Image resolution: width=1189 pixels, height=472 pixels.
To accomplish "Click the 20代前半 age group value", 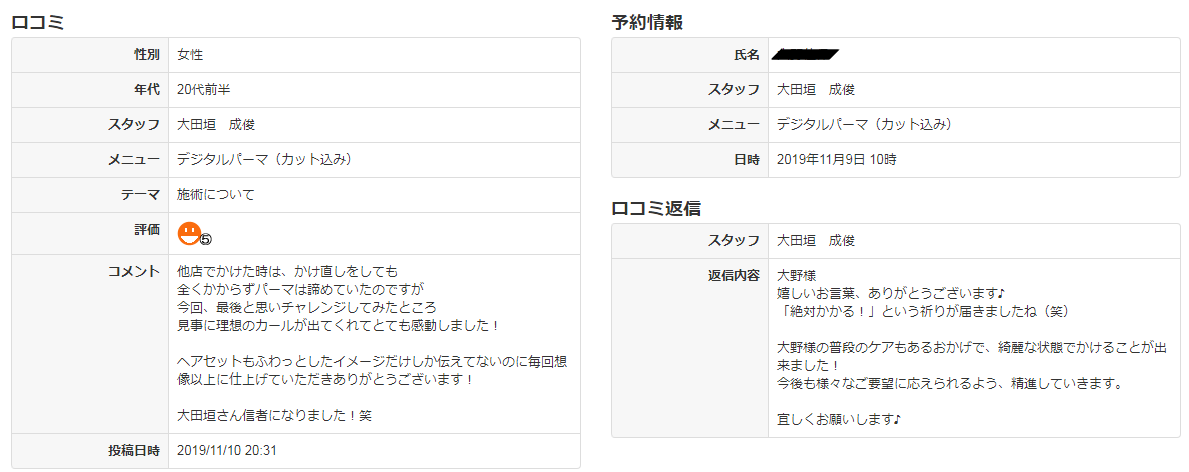I will (204, 90).
